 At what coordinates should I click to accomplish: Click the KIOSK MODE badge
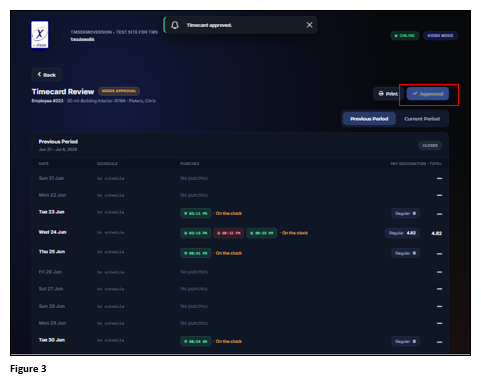point(440,35)
